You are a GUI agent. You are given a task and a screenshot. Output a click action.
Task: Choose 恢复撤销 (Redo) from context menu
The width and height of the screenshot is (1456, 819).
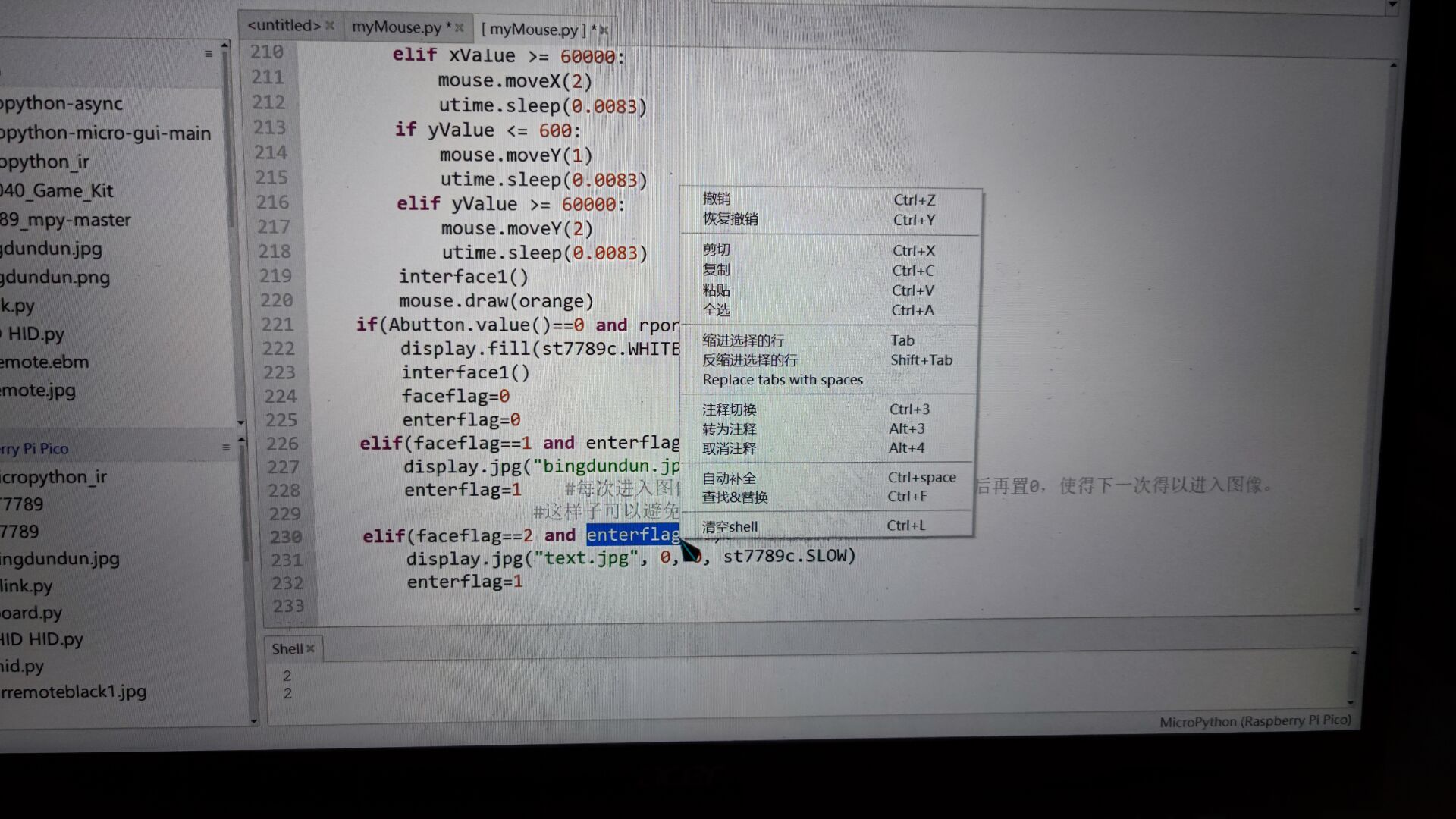[x=830, y=219]
